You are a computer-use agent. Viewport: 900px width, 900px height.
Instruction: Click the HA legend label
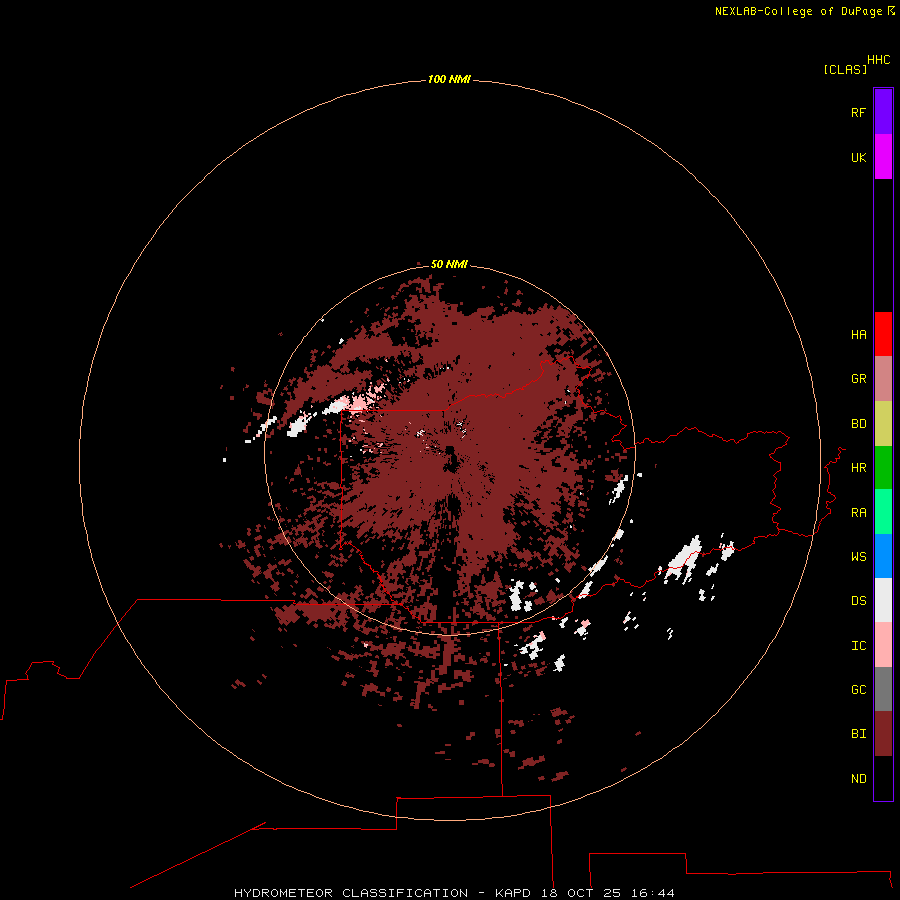click(858, 335)
